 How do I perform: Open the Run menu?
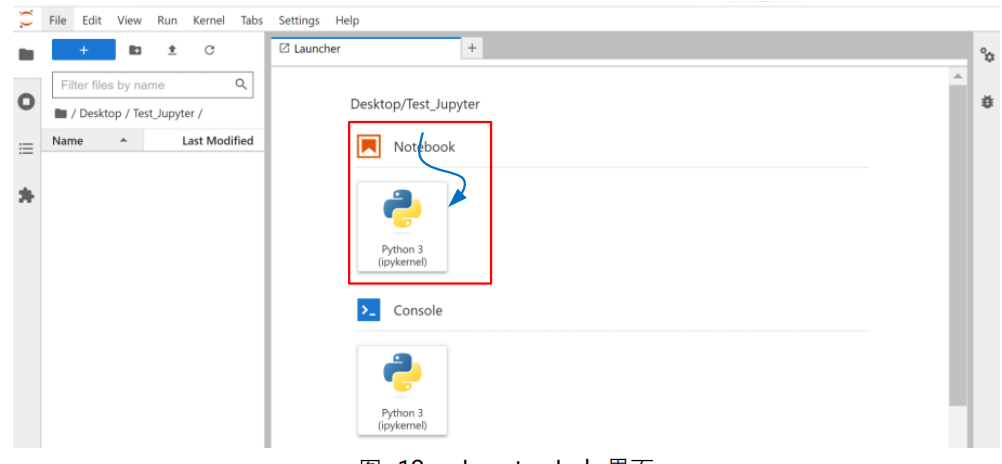tap(167, 20)
